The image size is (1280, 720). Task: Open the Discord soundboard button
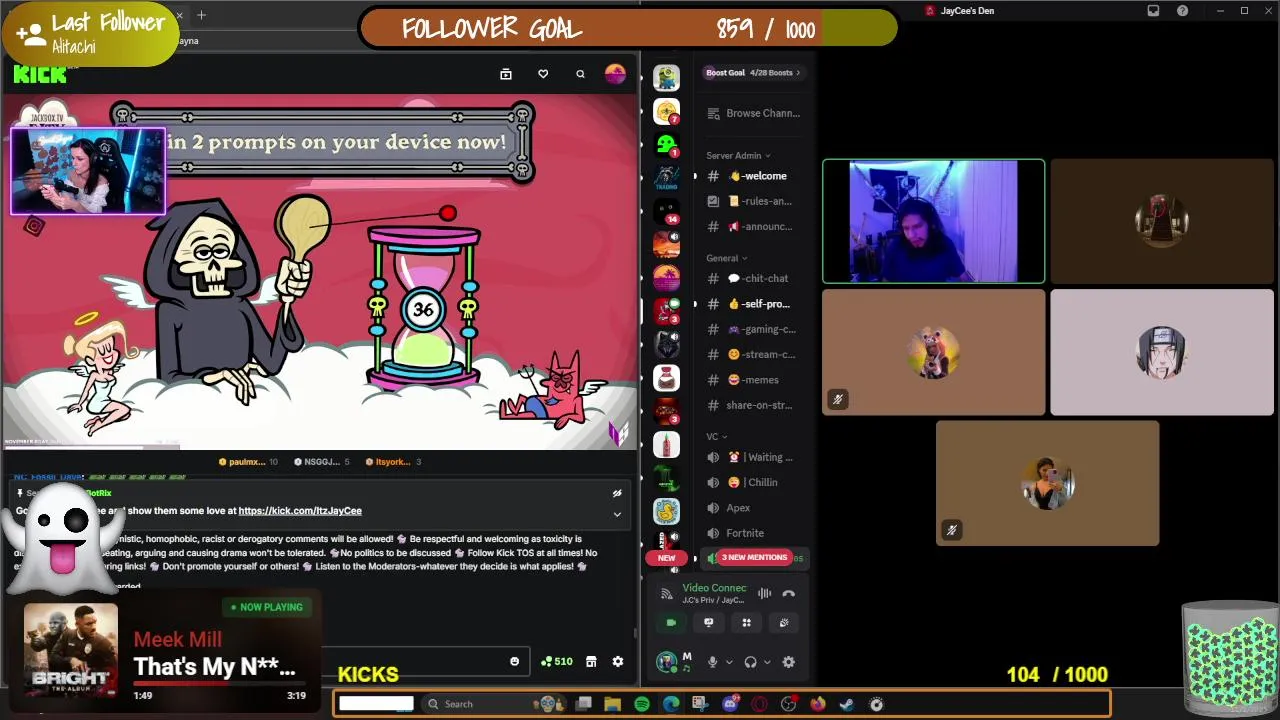coord(784,622)
